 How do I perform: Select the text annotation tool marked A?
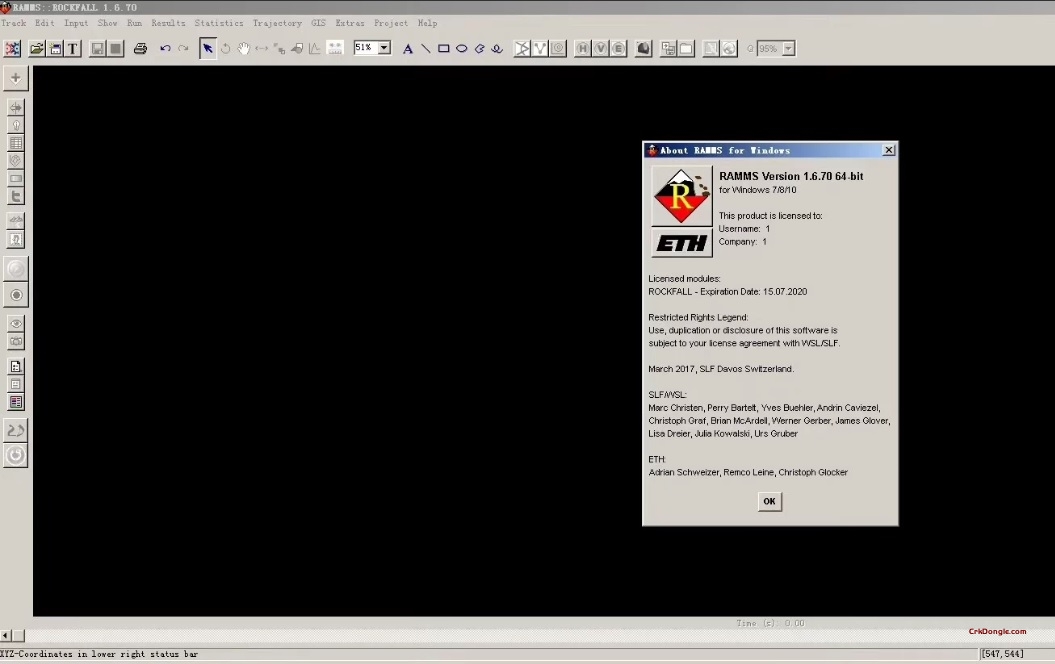click(x=407, y=47)
